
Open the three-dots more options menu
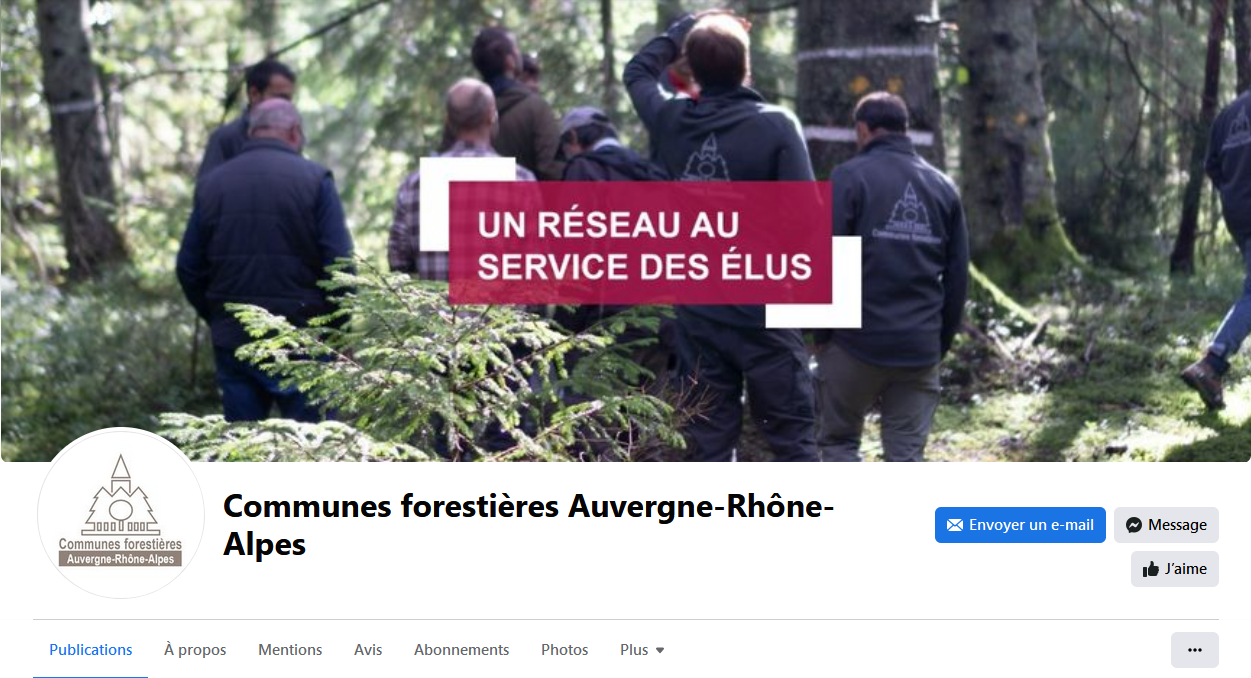click(x=1194, y=650)
